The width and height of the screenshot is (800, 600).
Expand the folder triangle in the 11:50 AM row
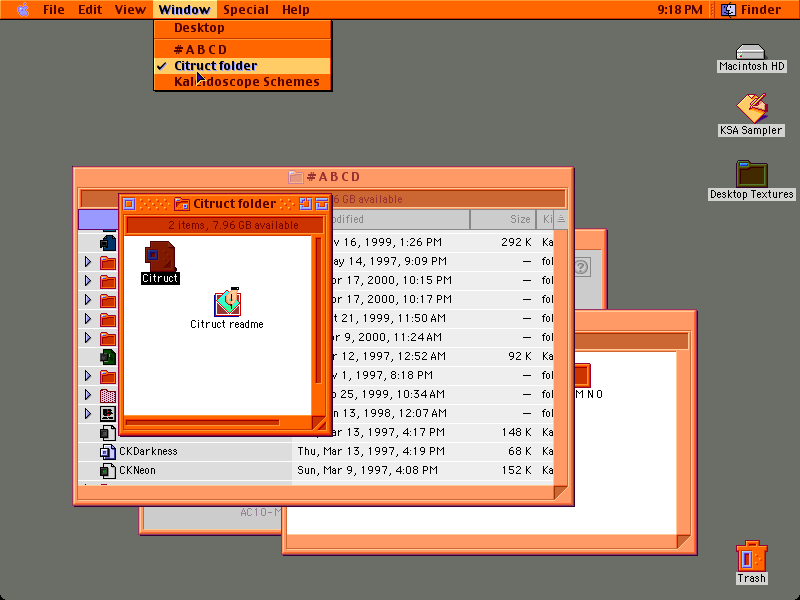pyautogui.click(x=88, y=319)
